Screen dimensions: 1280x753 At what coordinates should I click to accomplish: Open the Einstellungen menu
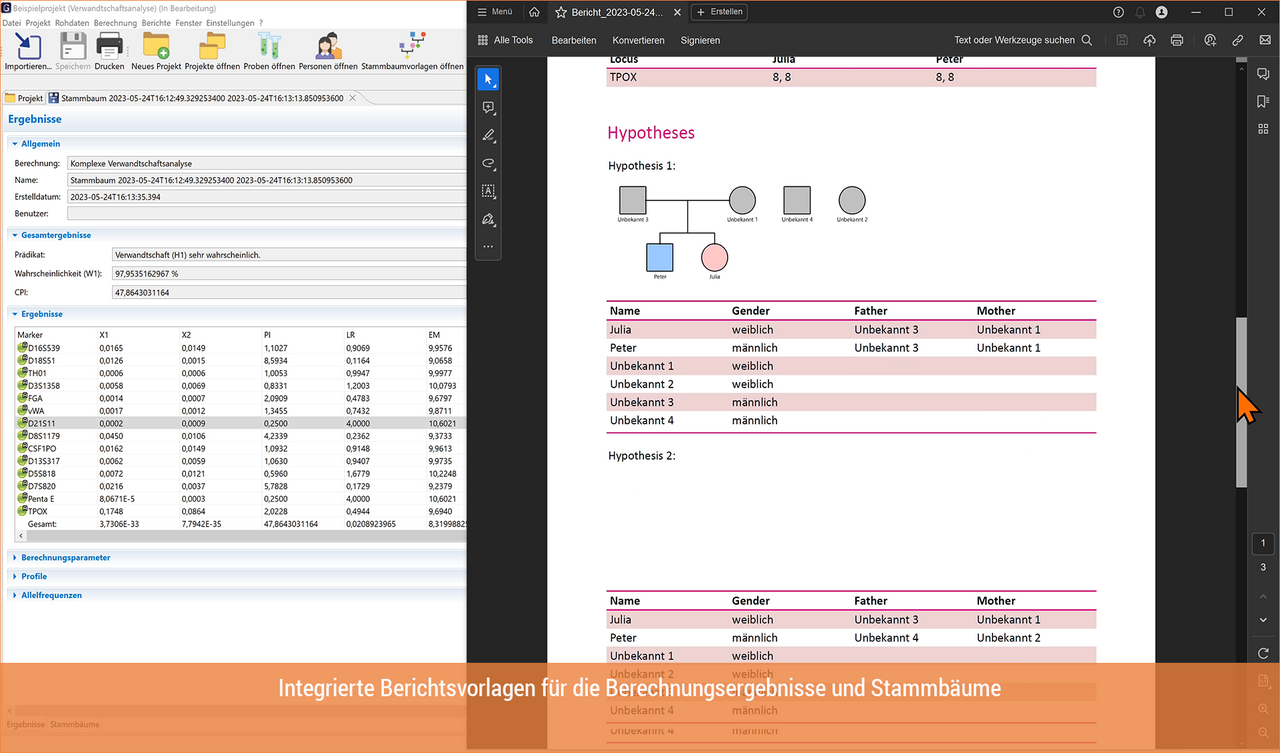[x=230, y=23]
